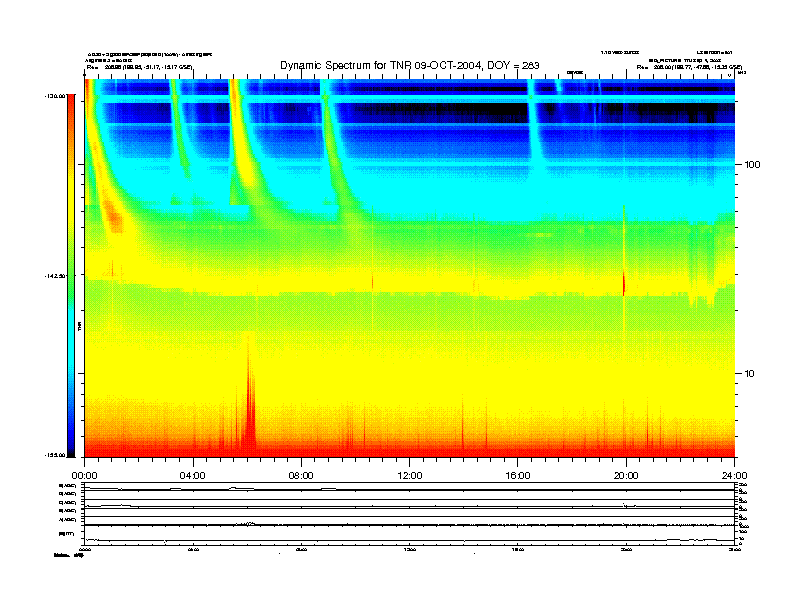Click the 100 frequency axis label
The height and width of the screenshot is (612, 792).
(x=752, y=165)
